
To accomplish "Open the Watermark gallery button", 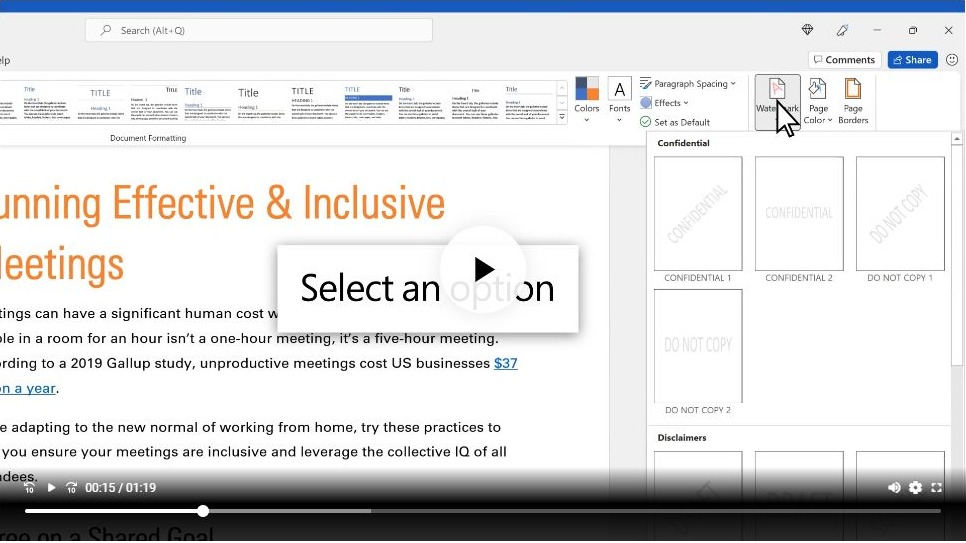I will 777,102.
